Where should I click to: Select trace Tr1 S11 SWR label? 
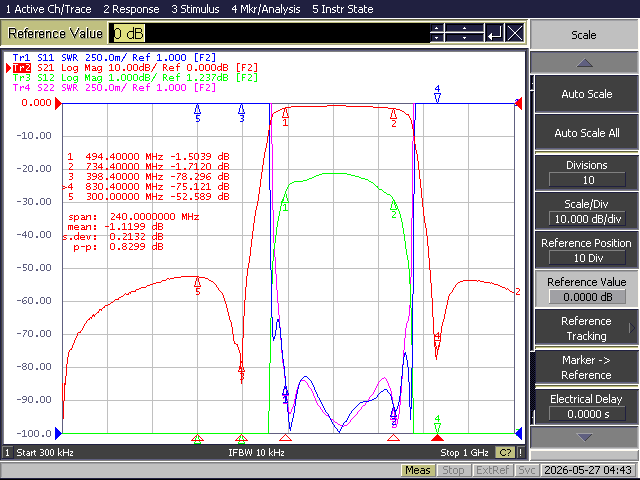[114, 58]
